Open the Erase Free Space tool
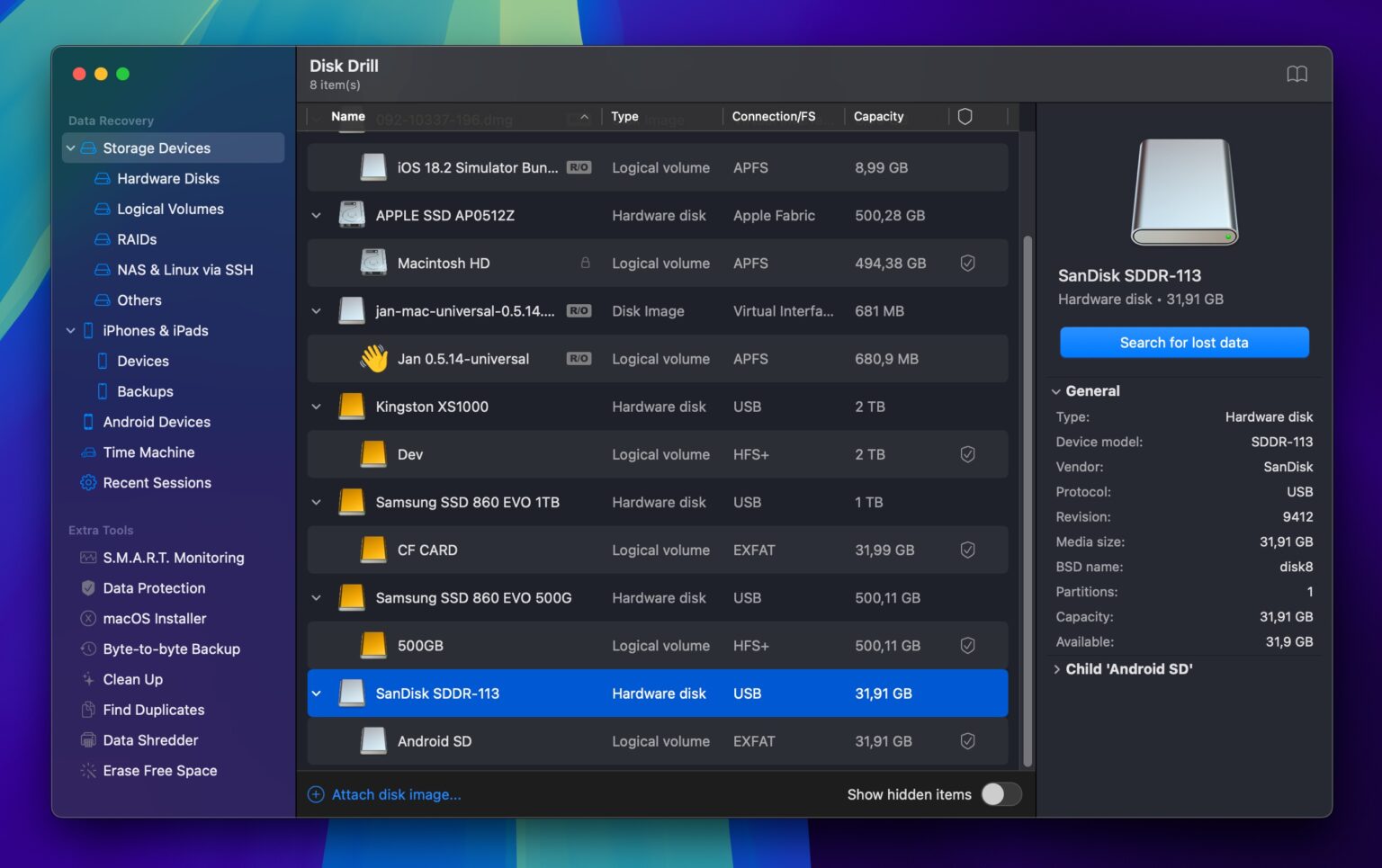Screen dimensions: 1382x868 pos(160,770)
